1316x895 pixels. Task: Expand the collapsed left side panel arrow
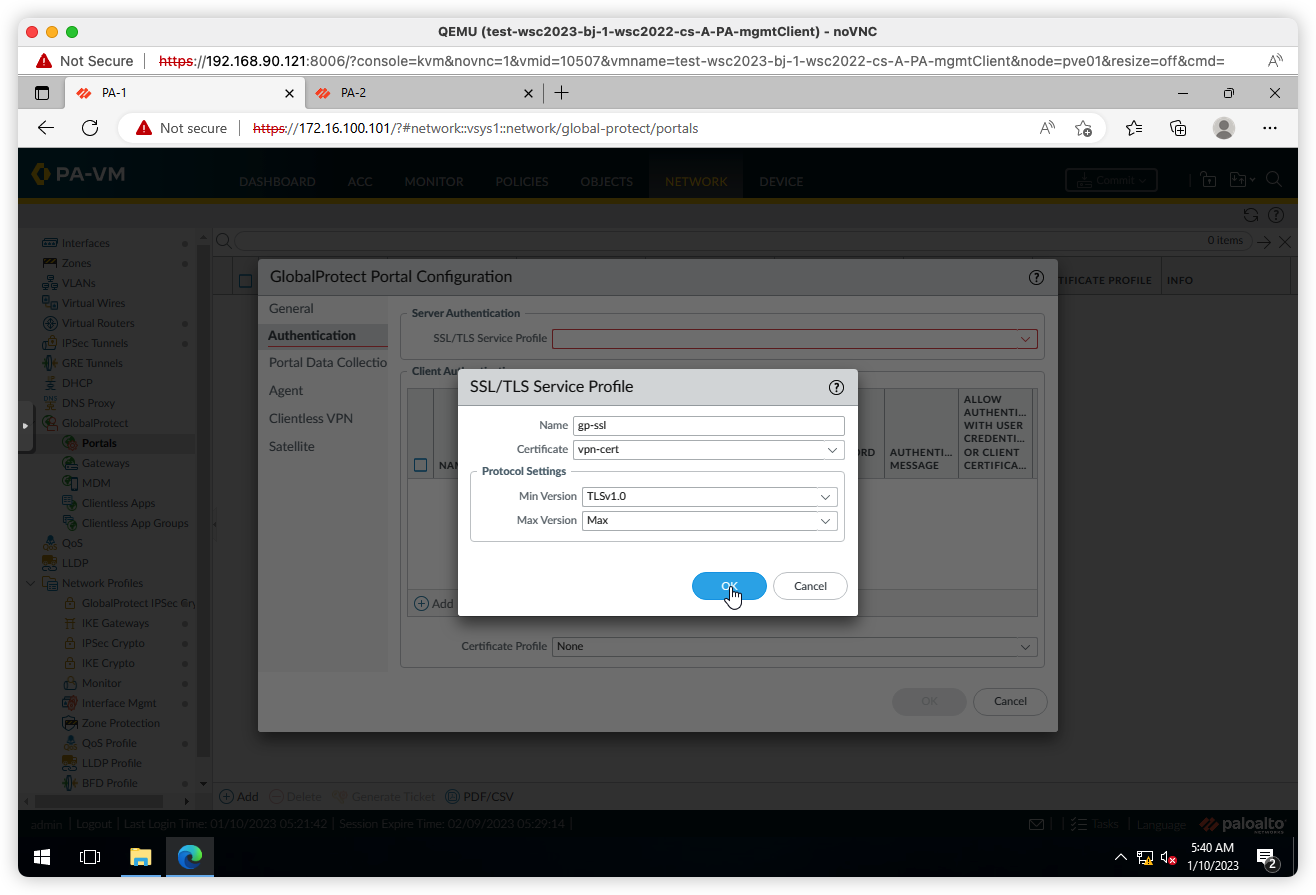pos(26,426)
